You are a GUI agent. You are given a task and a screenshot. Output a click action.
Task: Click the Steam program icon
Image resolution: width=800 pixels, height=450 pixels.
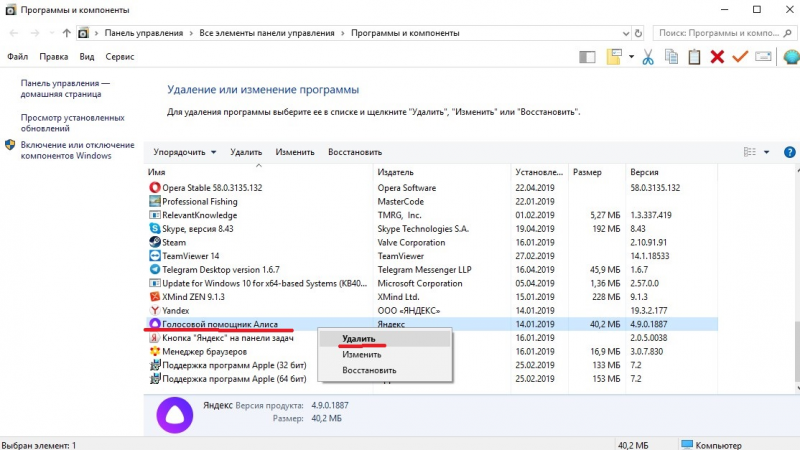[x=155, y=242]
